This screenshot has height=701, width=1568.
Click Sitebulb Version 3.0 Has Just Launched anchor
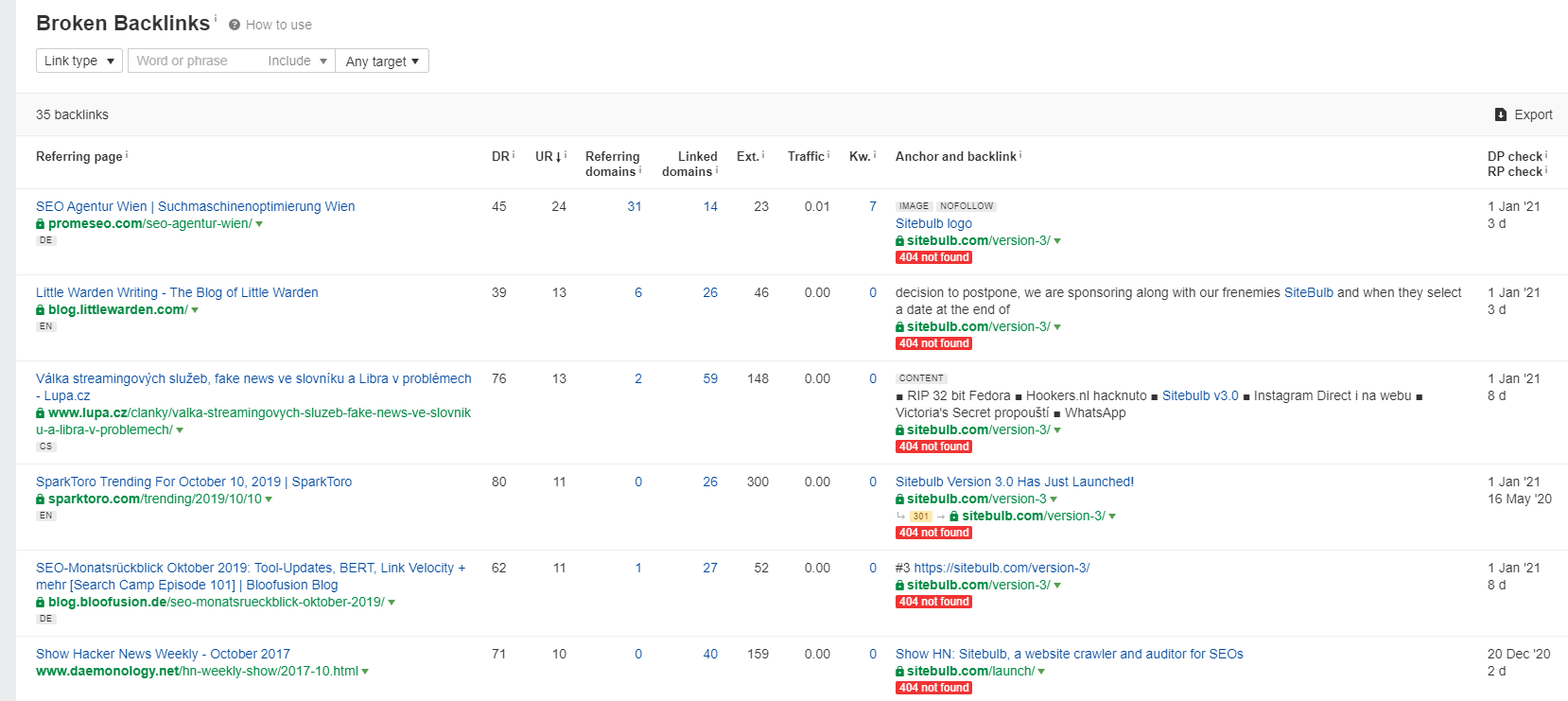[x=1015, y=482]
